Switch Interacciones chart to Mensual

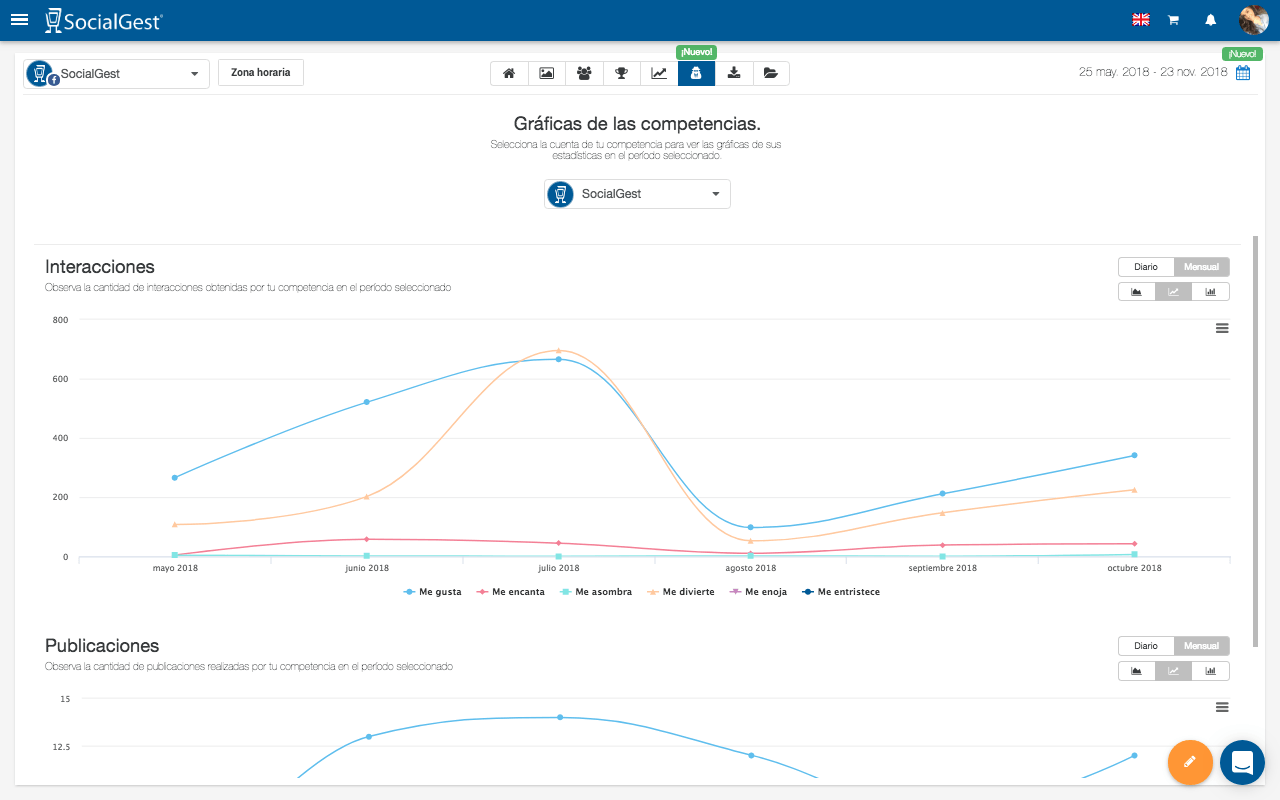(x=1202, y=267)
